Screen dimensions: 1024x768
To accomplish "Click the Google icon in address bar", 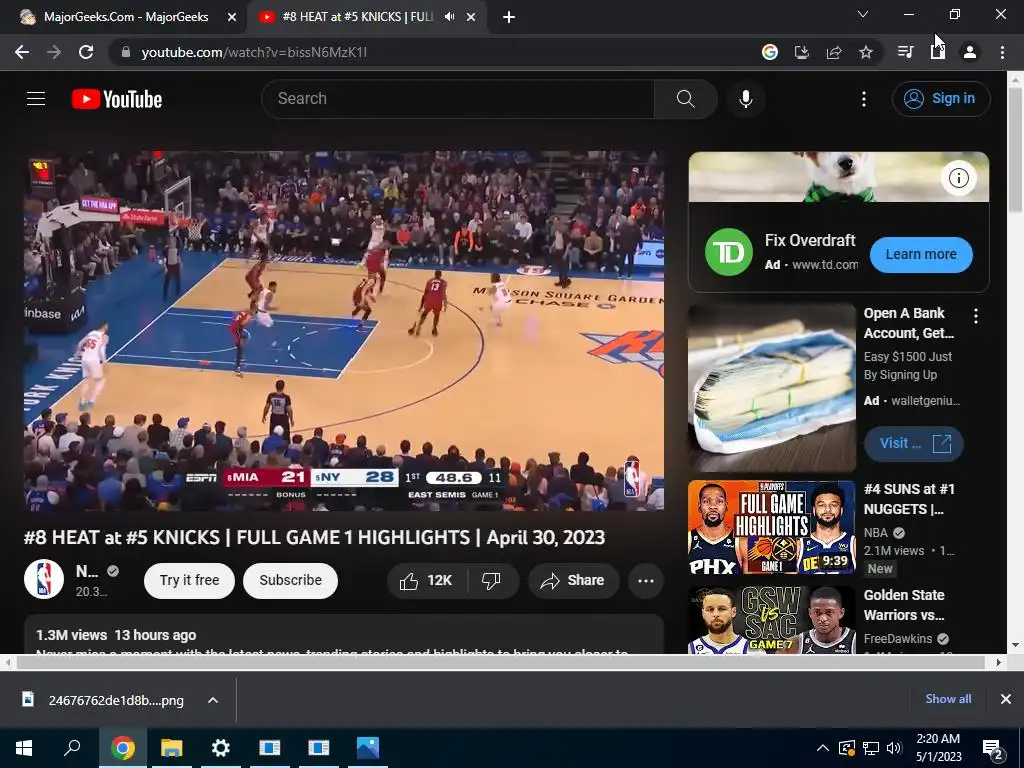I will coord(770,52).
